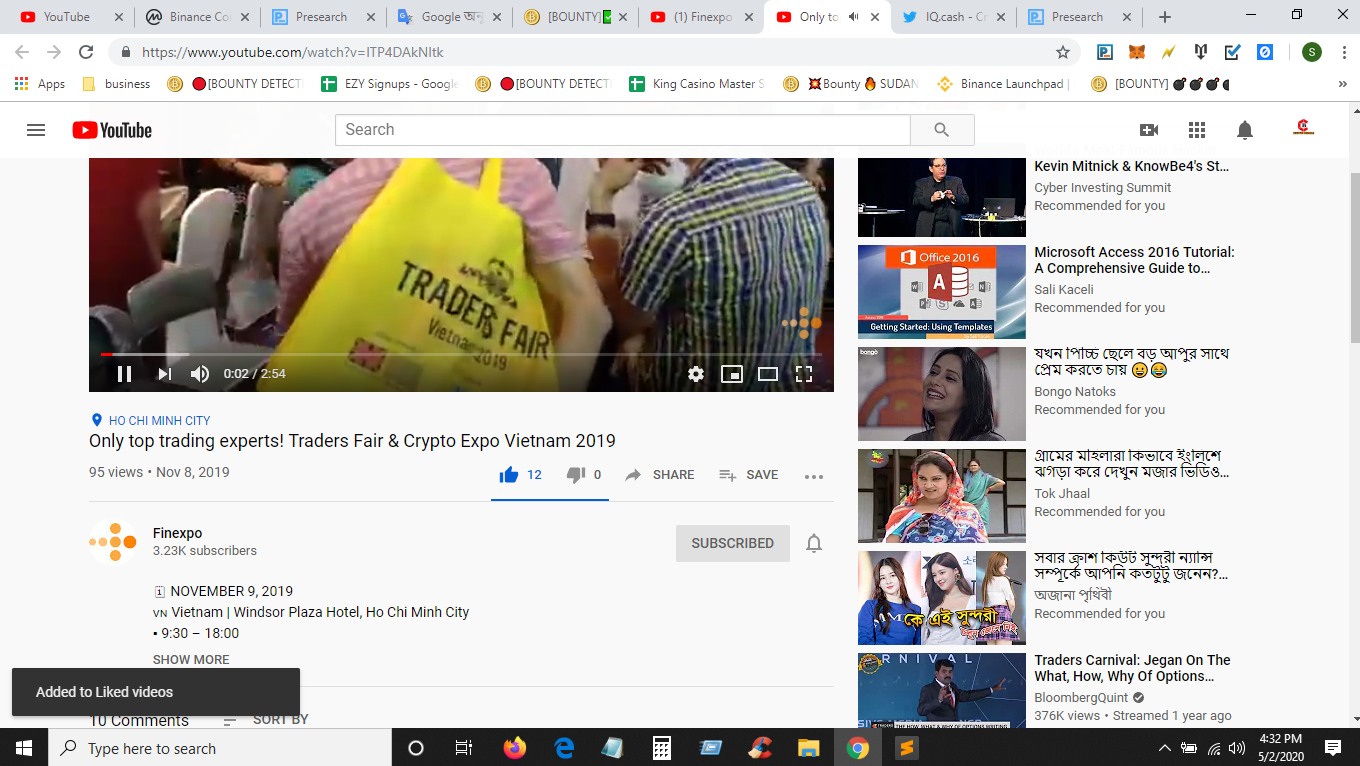
Task: Toggle Finexpo channel notification bell
Action: [x=814, y=543]
